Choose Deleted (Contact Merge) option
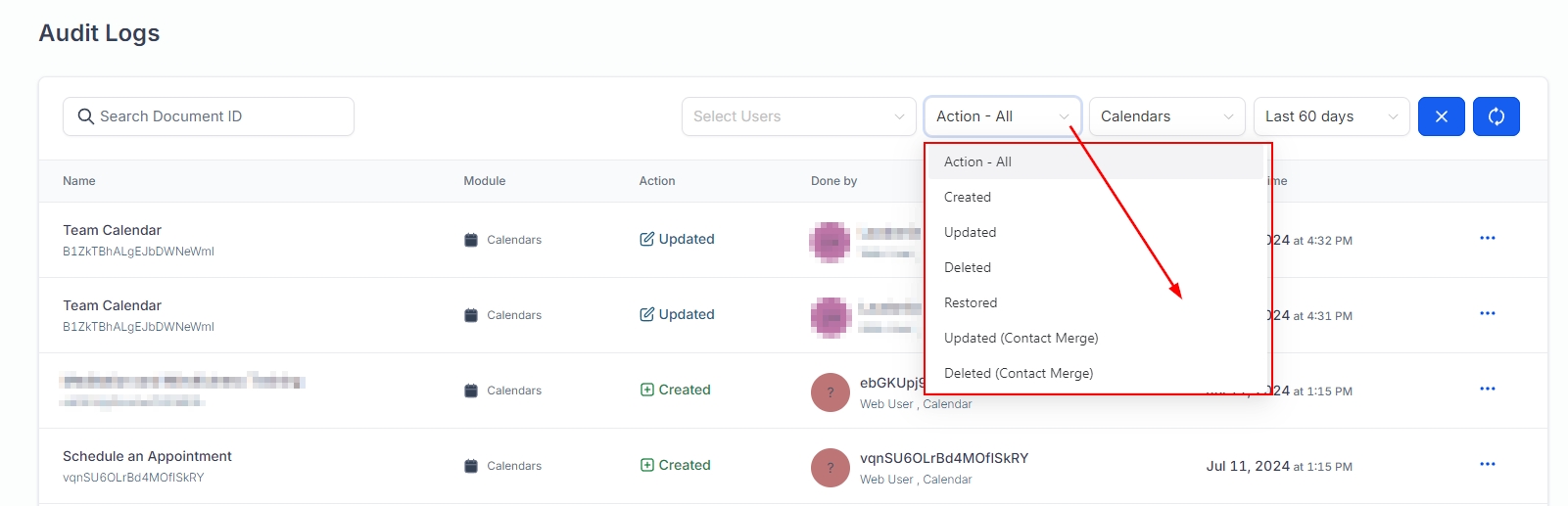Image resolution: width=1568 pixels, height=506 pixels. click(x=1019, y=373)
